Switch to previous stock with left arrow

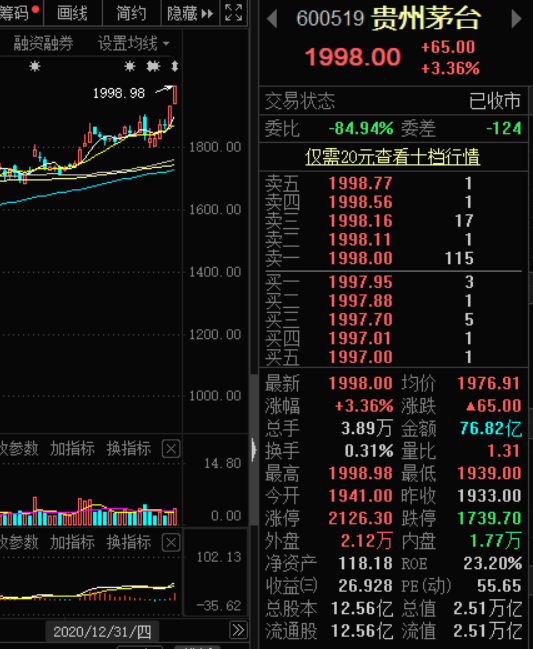(272, 19)
